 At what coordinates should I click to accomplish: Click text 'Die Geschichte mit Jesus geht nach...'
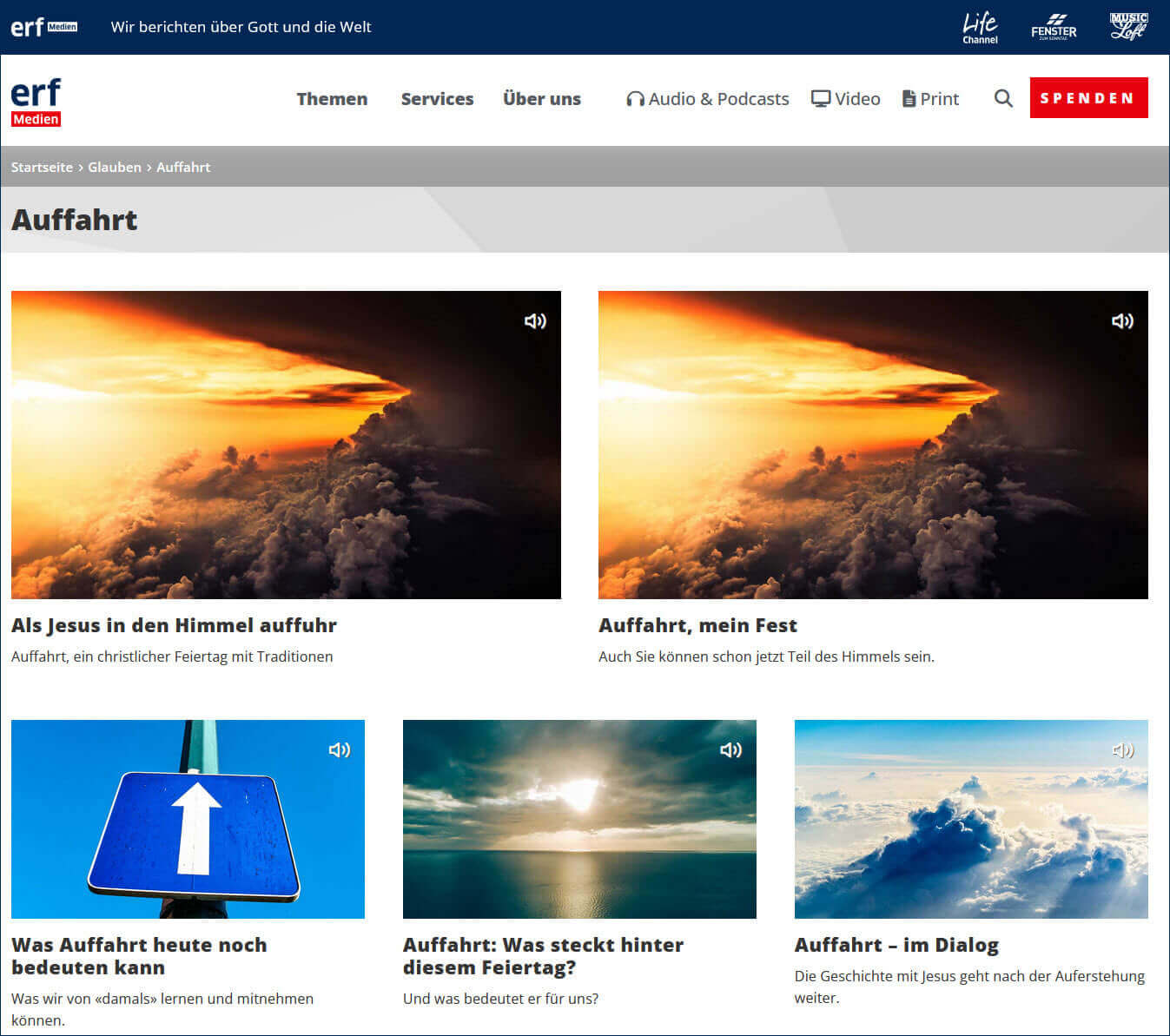tap(969, 987)
